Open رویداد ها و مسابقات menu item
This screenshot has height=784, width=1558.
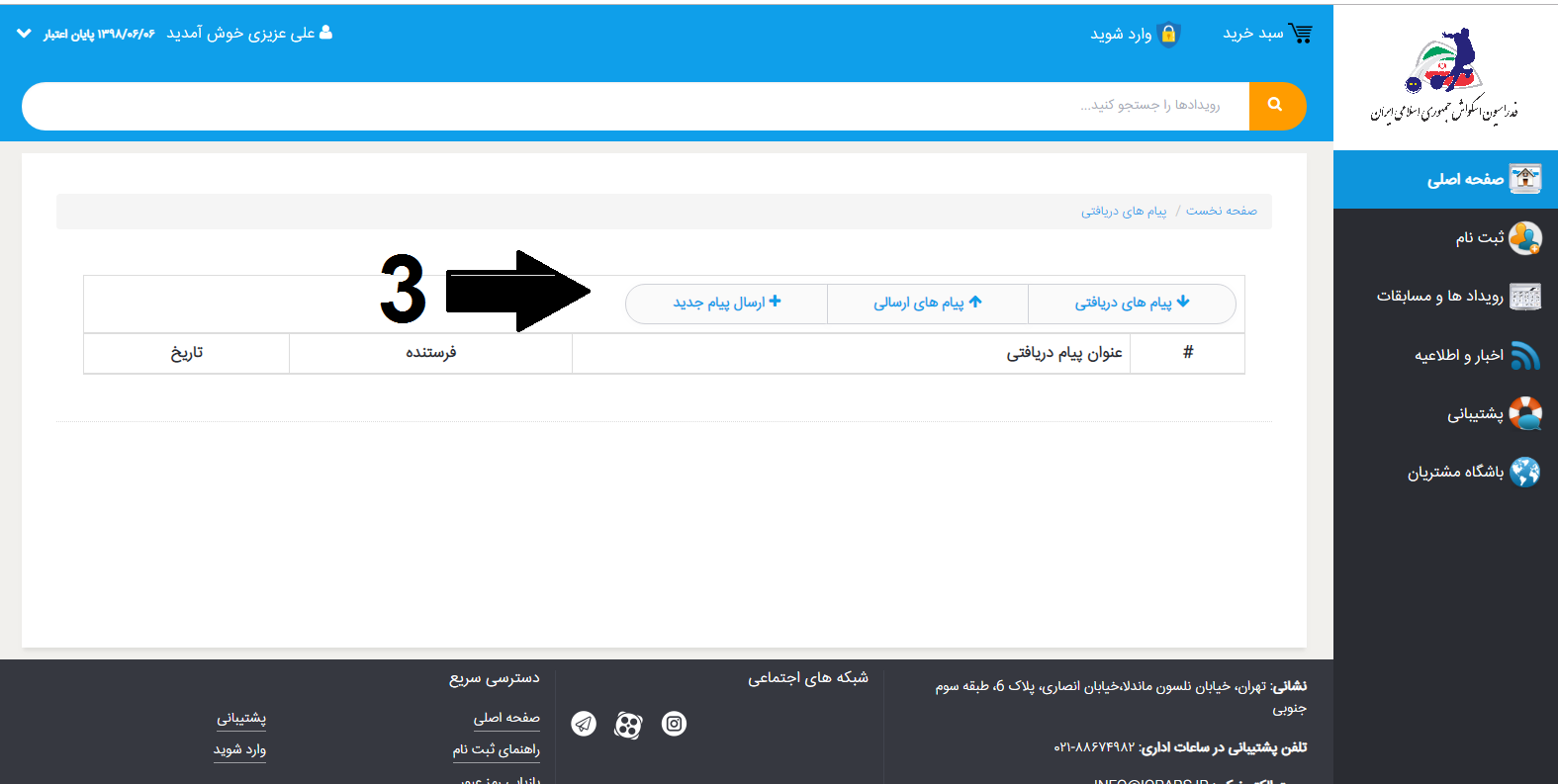click(x=1439, y=296)
